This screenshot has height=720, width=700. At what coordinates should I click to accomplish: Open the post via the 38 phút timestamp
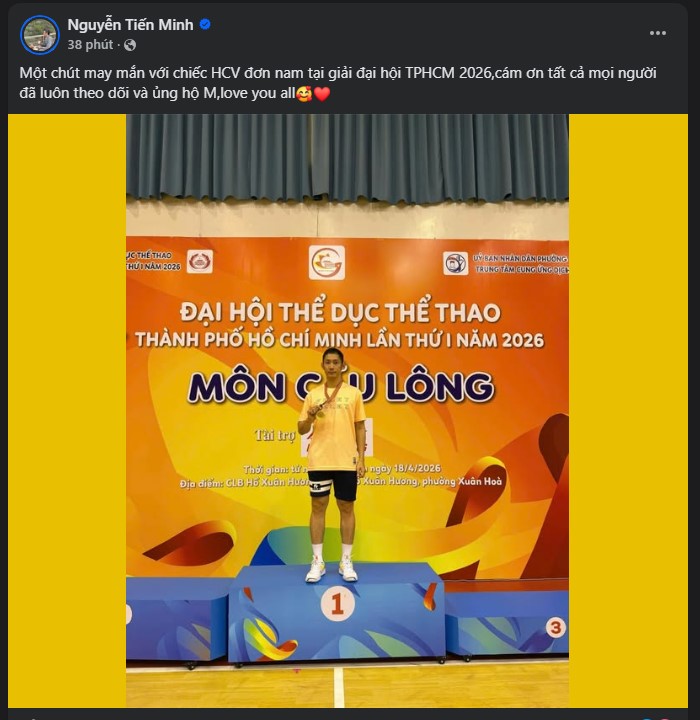click(90, 45)
